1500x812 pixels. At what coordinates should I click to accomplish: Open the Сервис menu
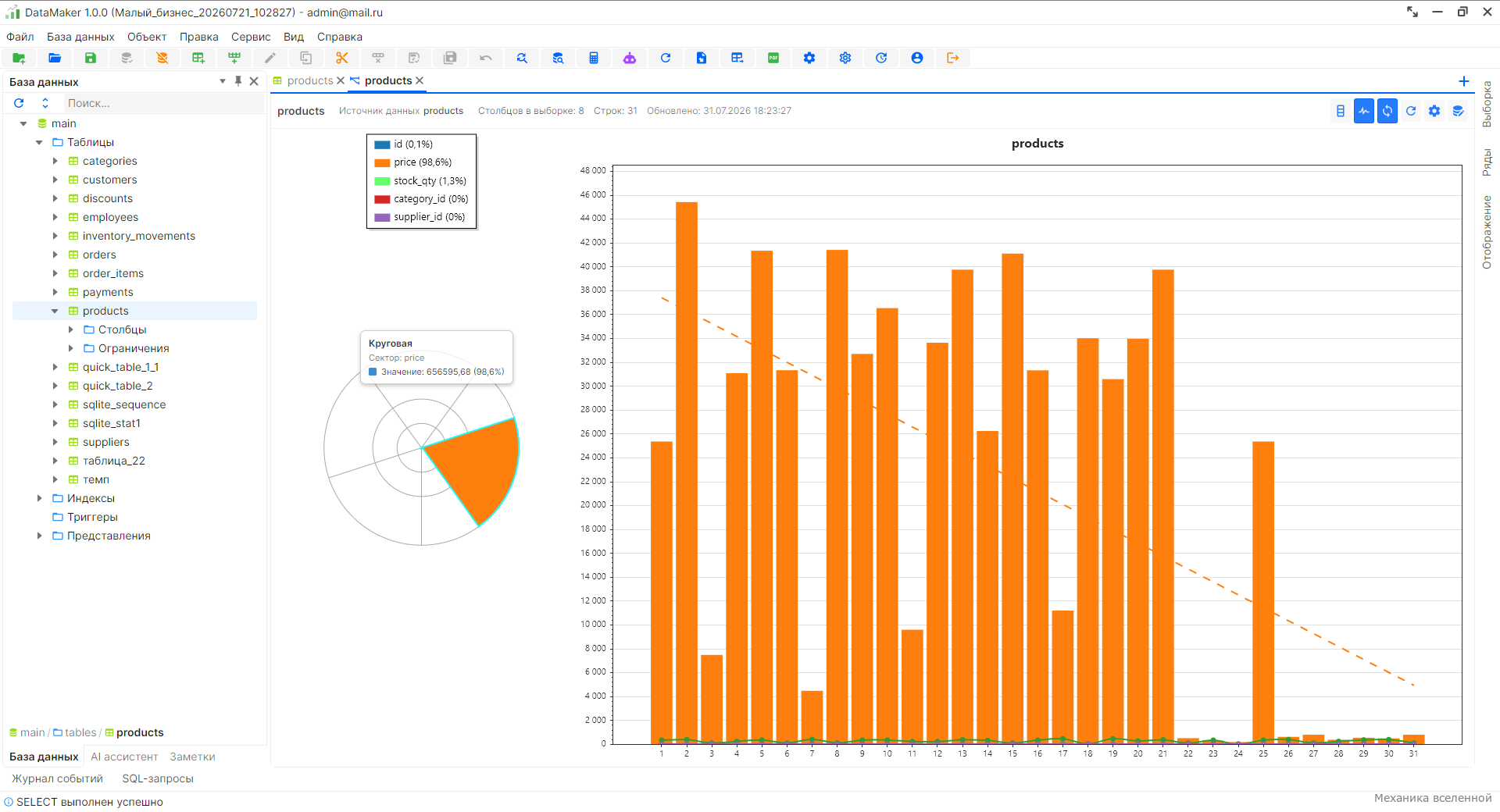[x=251, y=37]
